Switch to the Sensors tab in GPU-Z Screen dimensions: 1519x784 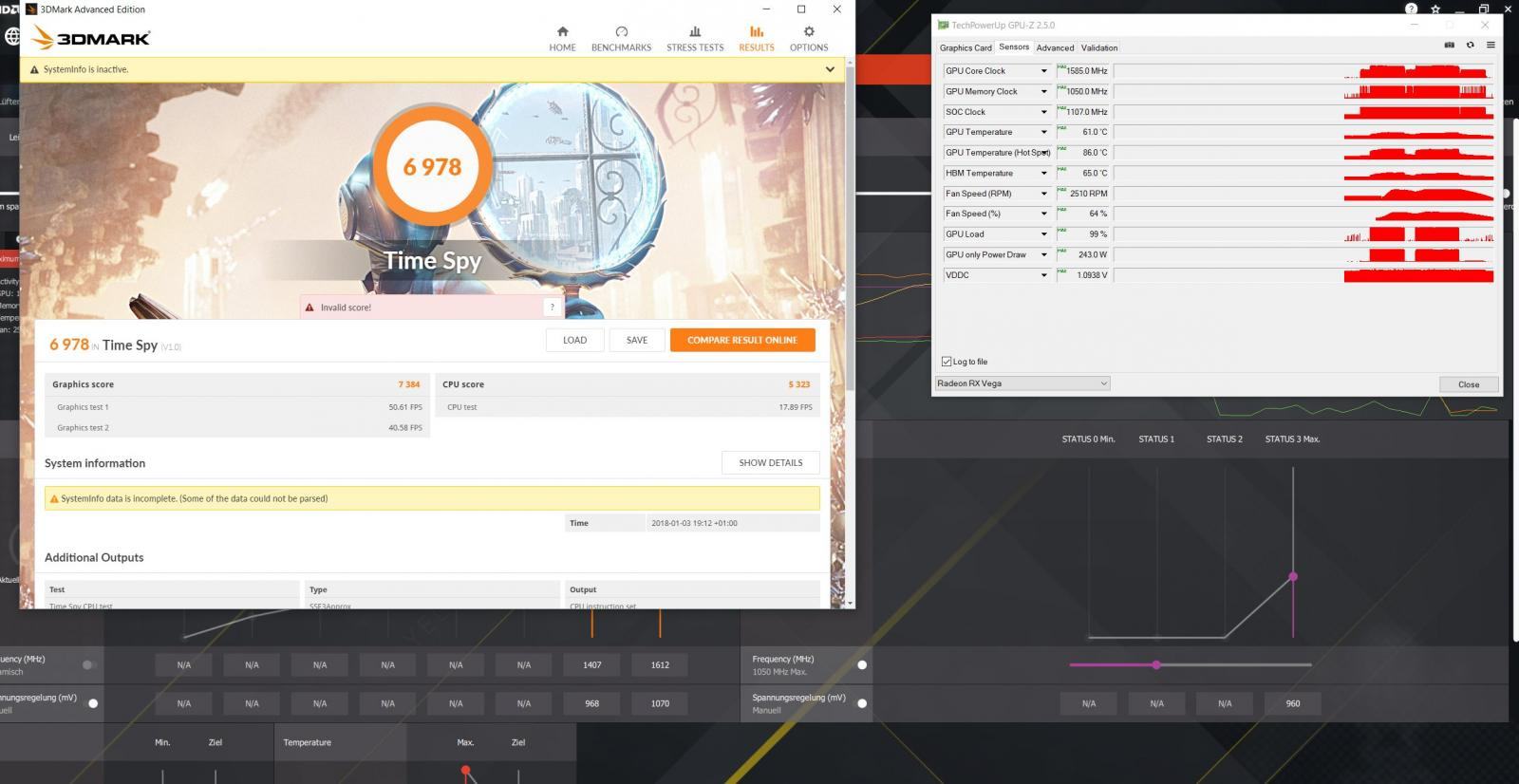[1014, 47]
